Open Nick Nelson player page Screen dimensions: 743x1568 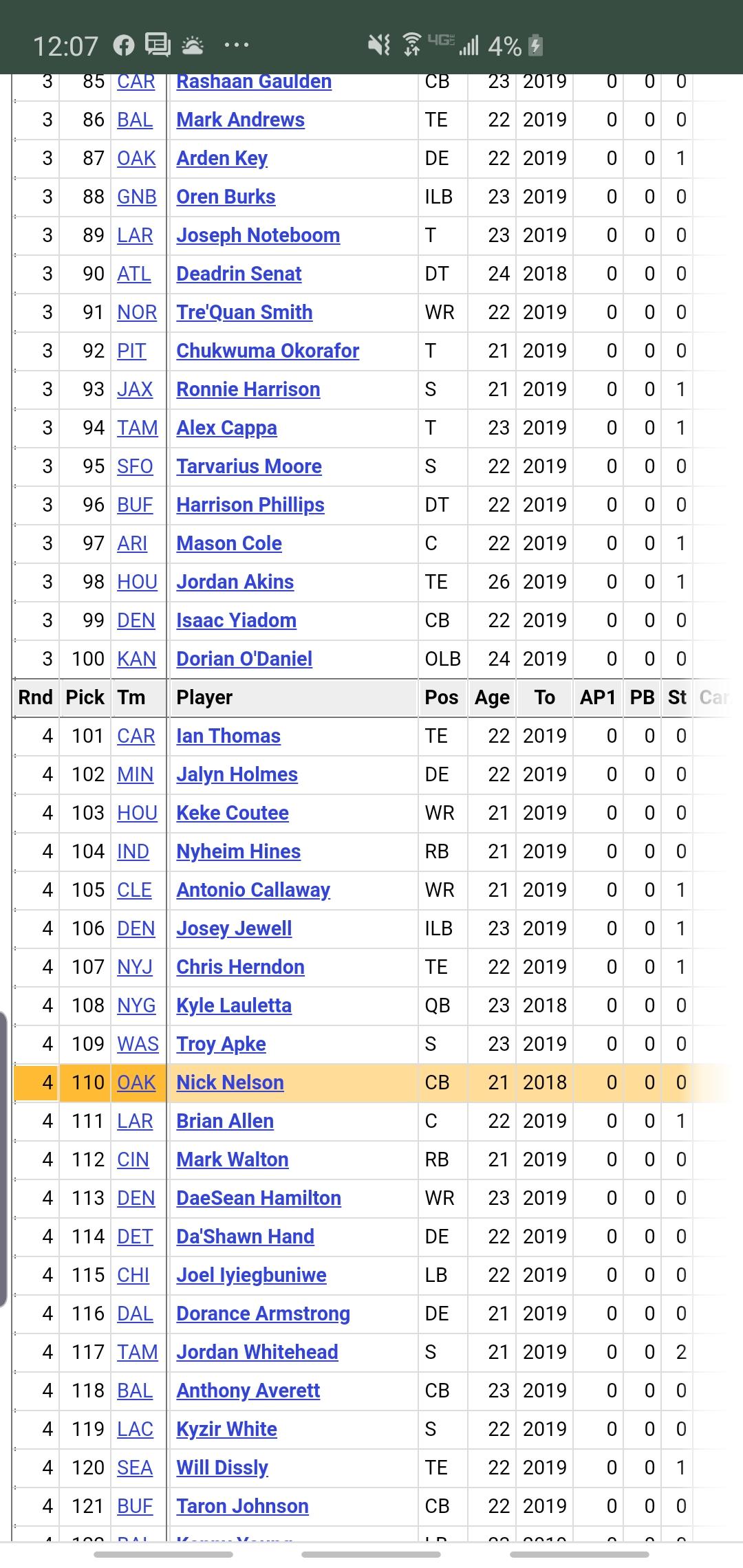230,1082
